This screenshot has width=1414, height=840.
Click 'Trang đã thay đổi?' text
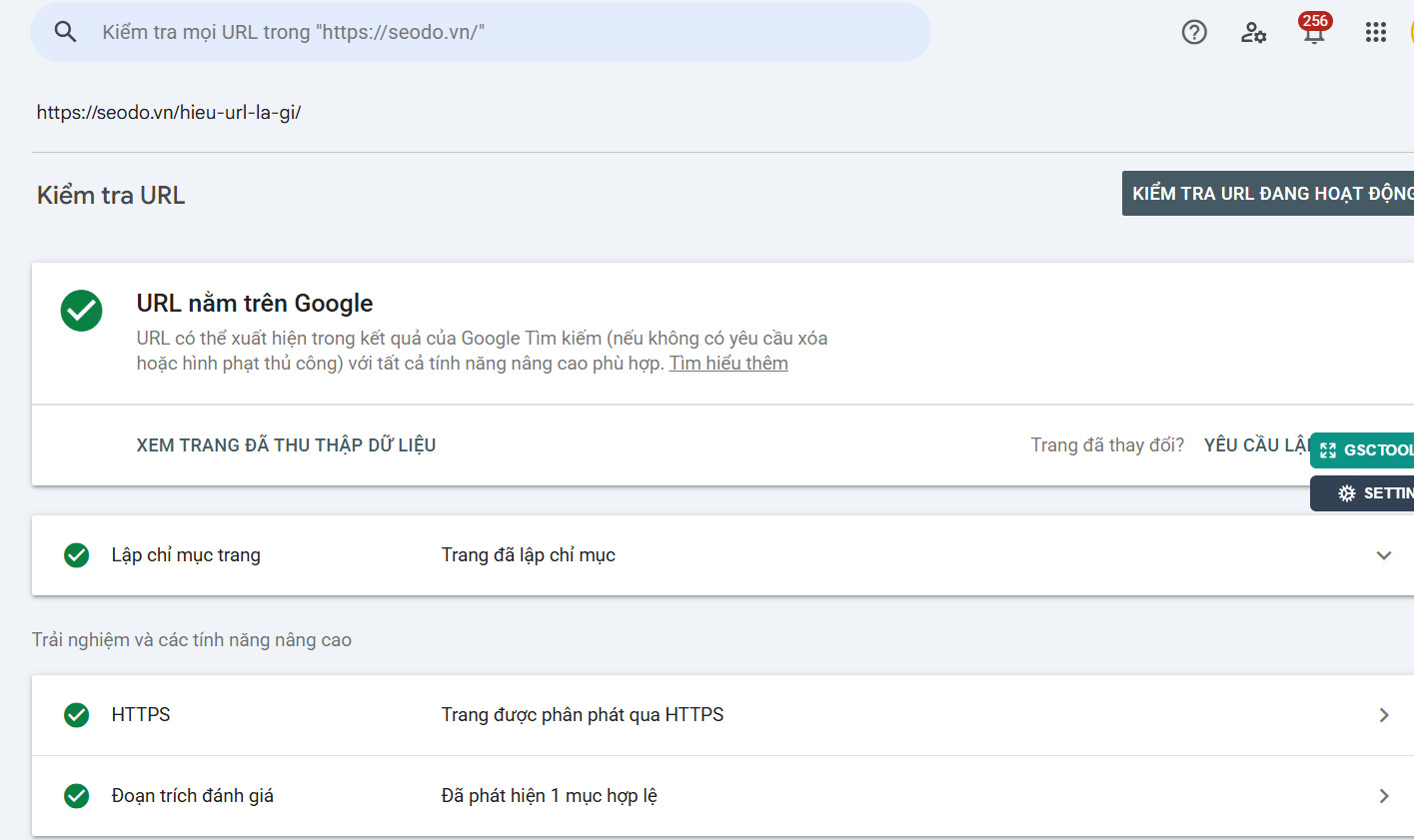click(1107, 445)
